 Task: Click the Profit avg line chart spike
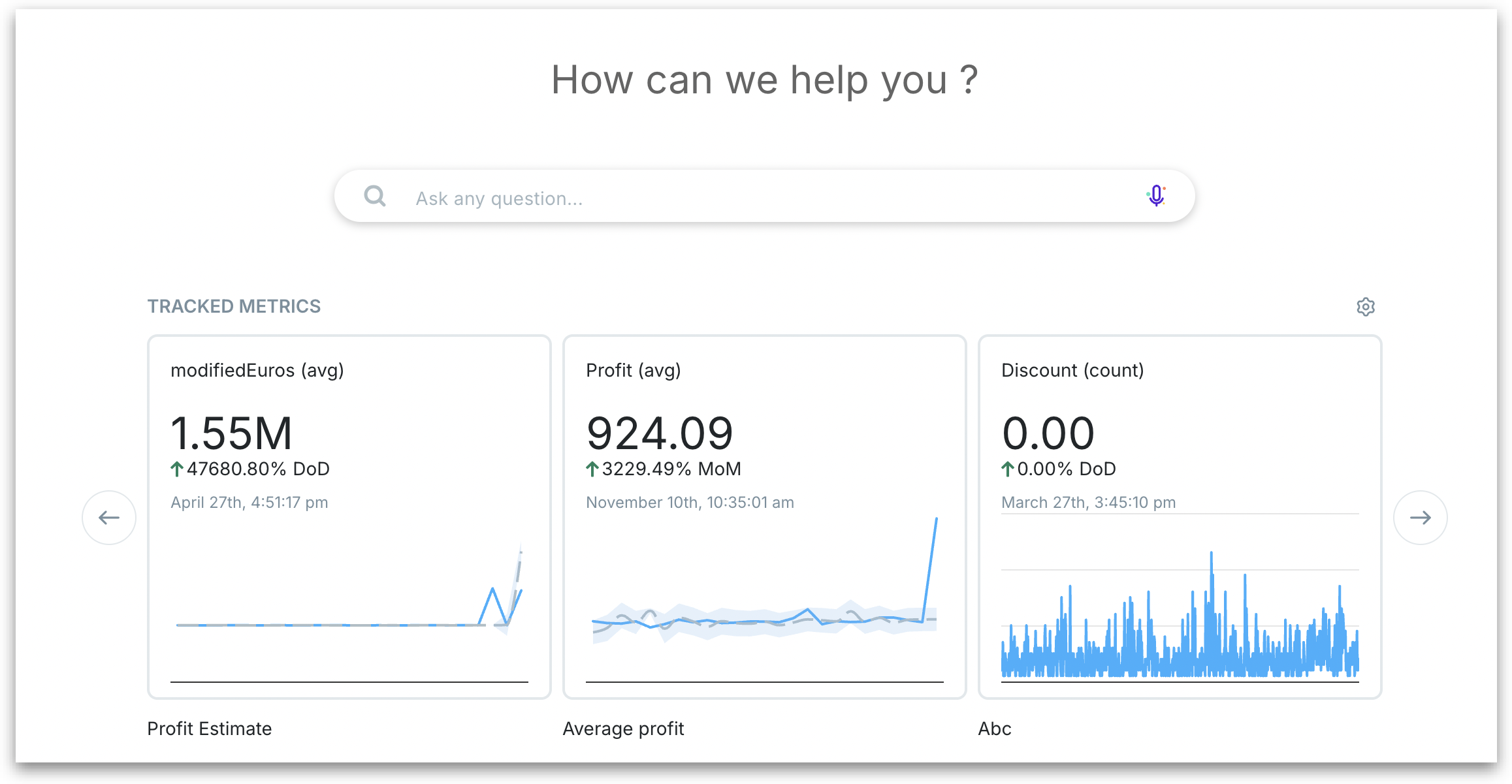pos(930,568)
